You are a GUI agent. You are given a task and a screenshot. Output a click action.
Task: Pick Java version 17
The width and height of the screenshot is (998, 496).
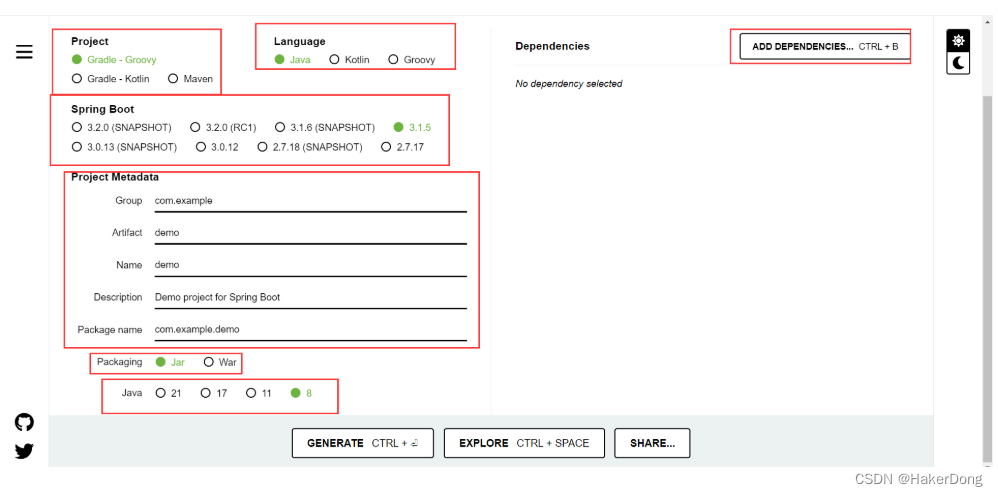pyautogui.click(x=214, y=393)
